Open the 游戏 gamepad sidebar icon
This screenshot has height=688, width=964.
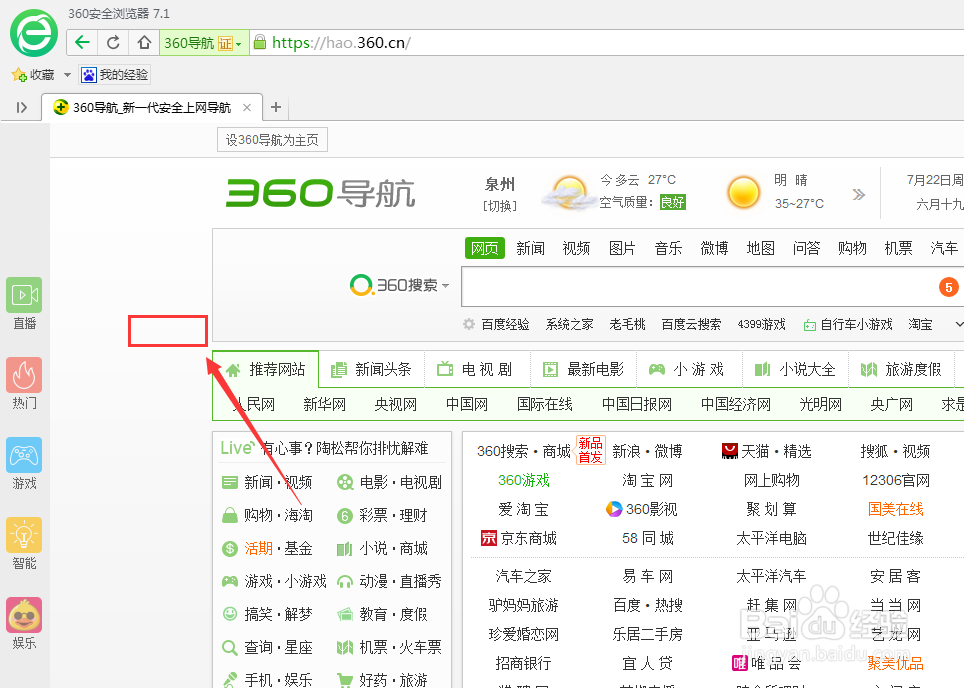24,455
